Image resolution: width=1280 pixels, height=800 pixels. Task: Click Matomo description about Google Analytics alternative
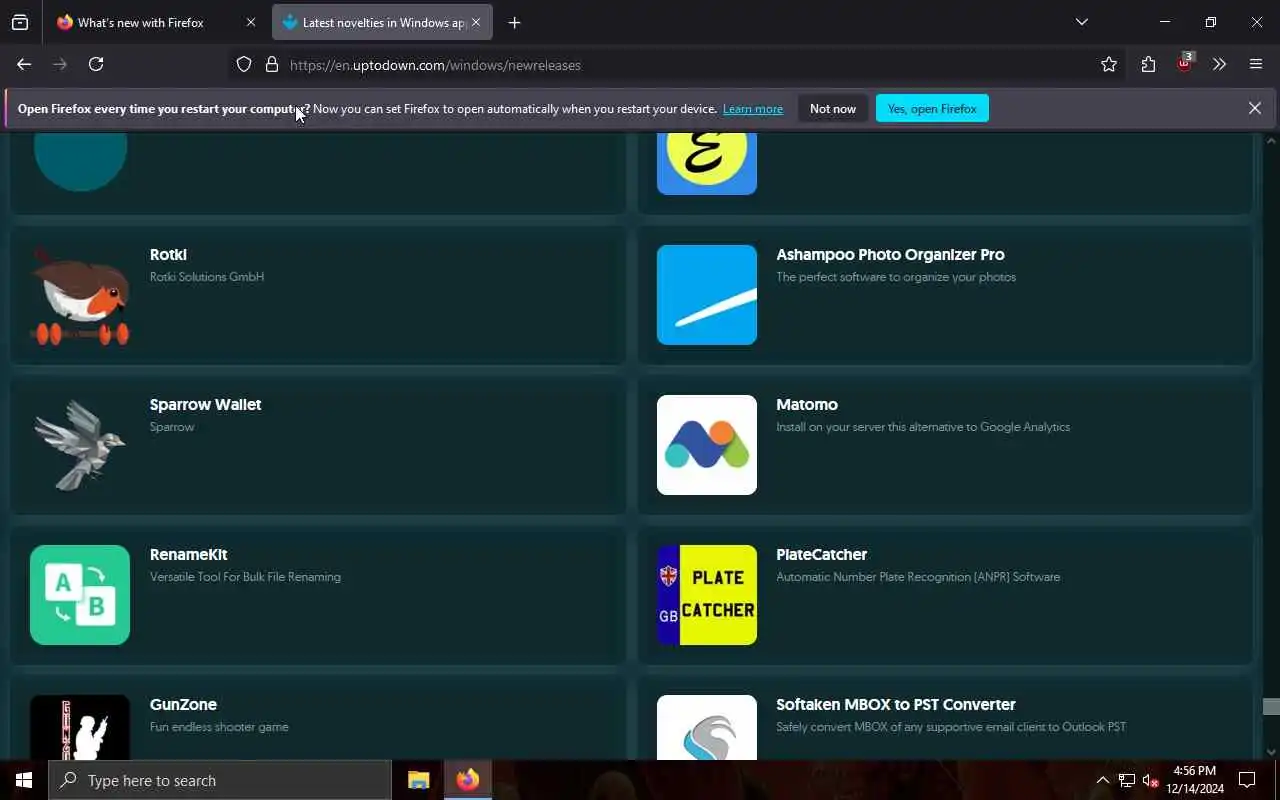coord(923,427)
